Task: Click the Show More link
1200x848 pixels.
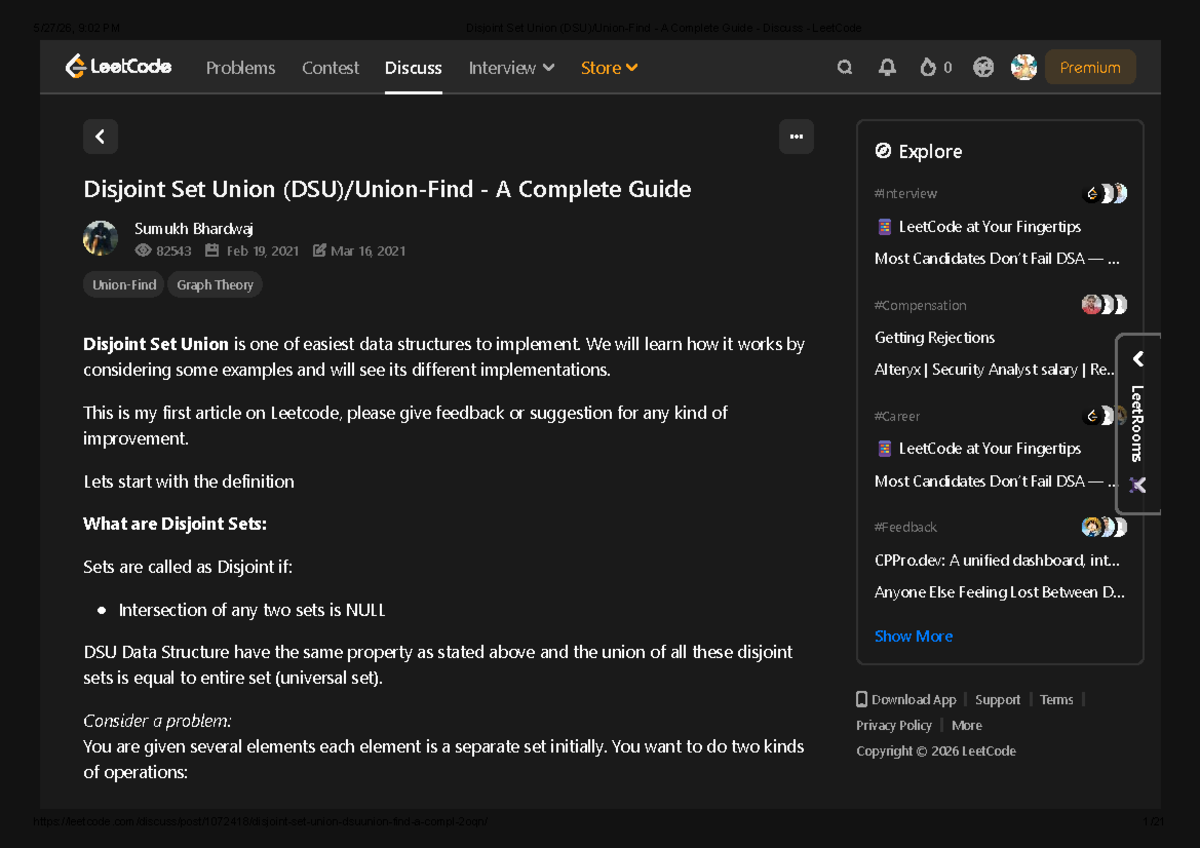Action: tap(914, 636)
